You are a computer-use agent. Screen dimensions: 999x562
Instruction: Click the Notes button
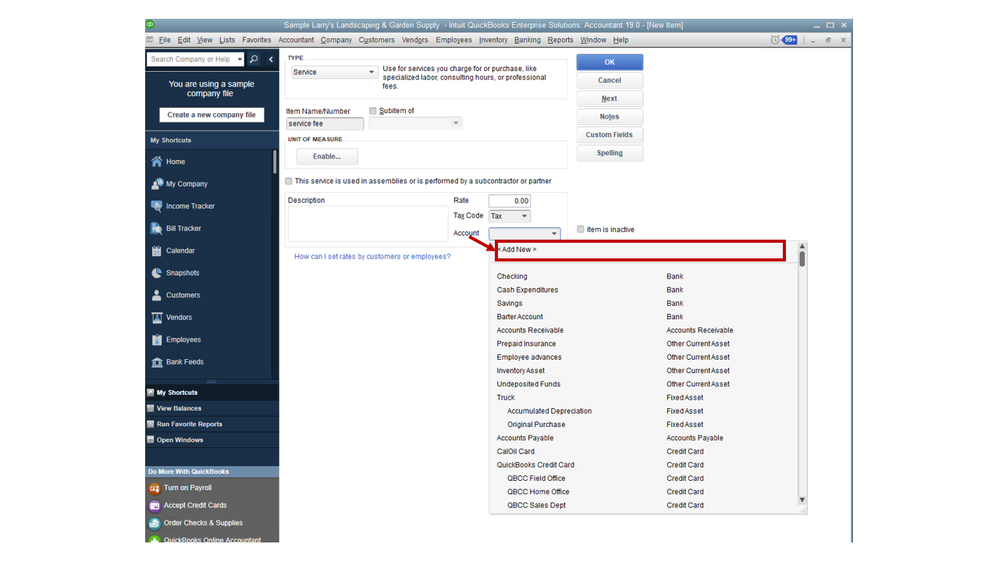[610, 117]
